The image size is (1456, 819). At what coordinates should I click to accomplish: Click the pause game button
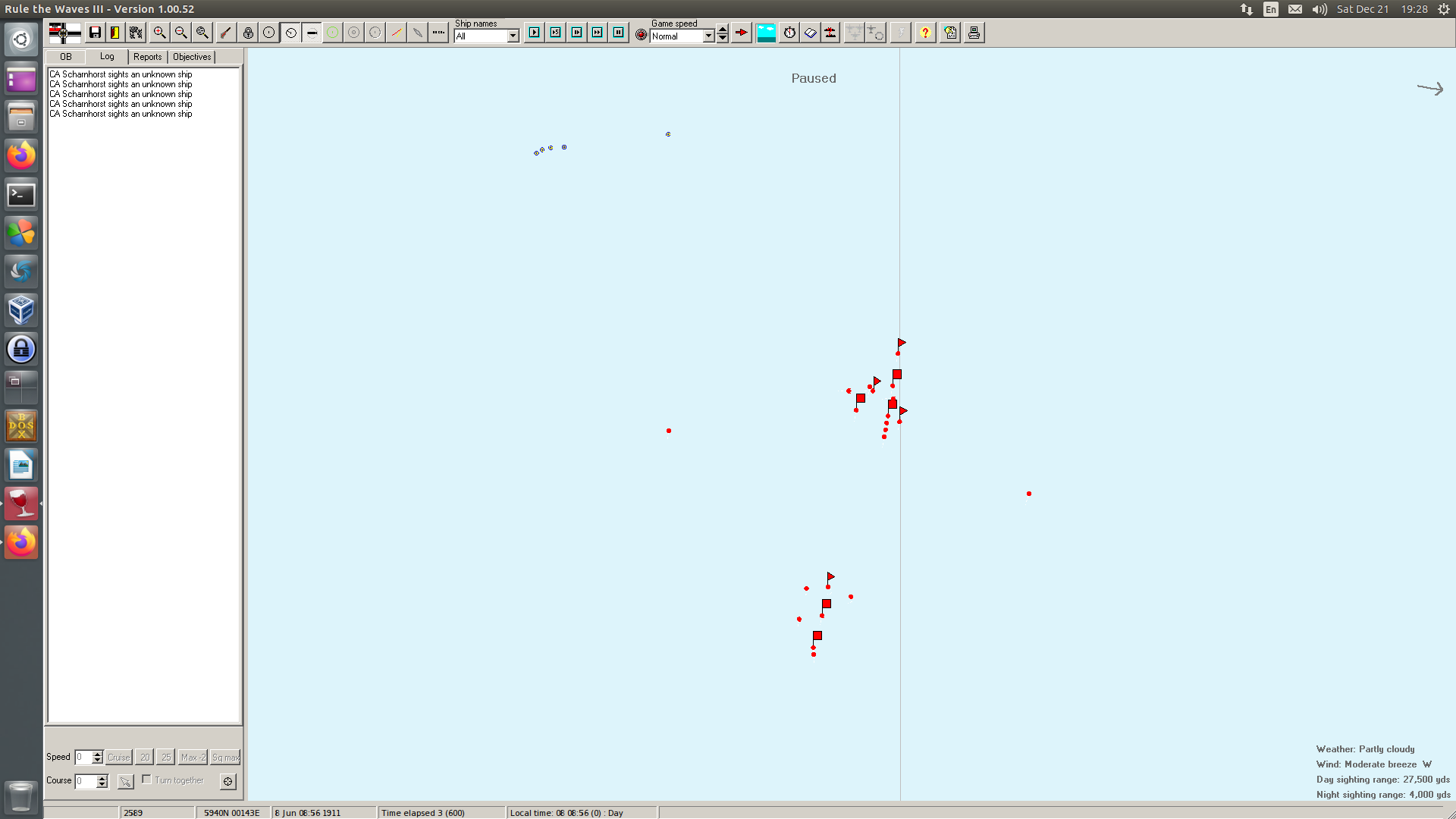tap(619, 33)
